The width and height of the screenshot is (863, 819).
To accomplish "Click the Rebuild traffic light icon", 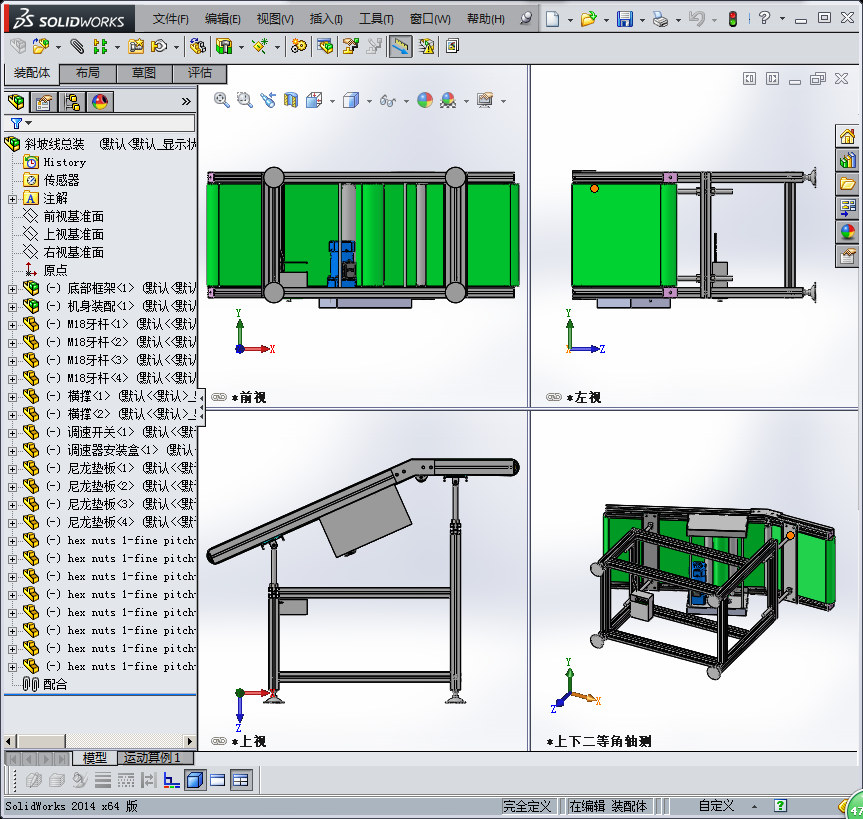I will click(x=733, y=19).
